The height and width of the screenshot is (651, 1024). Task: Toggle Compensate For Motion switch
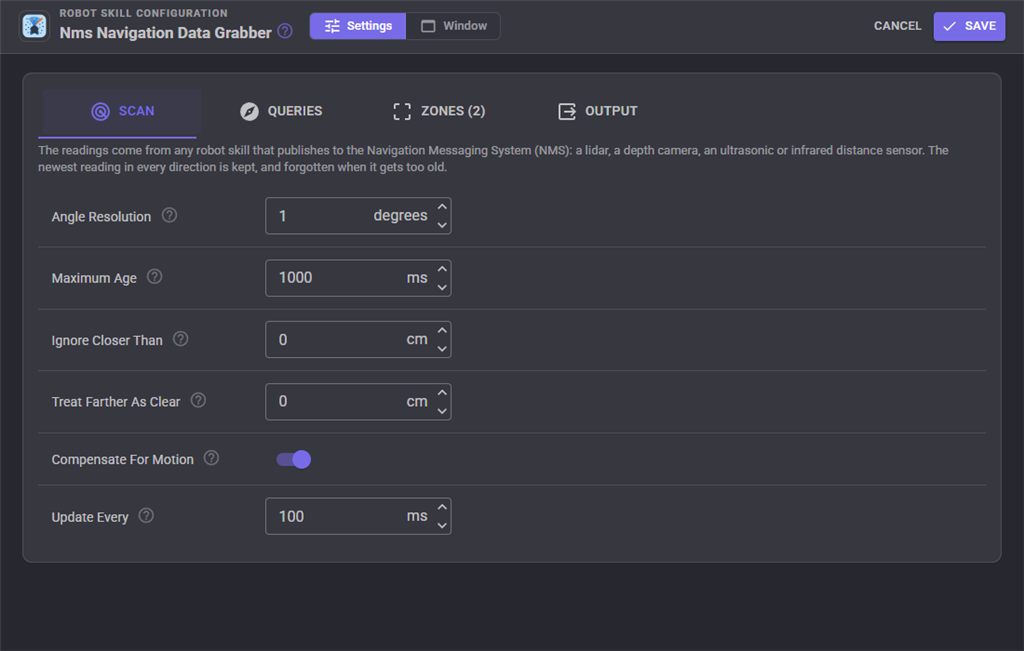[293, 460]
